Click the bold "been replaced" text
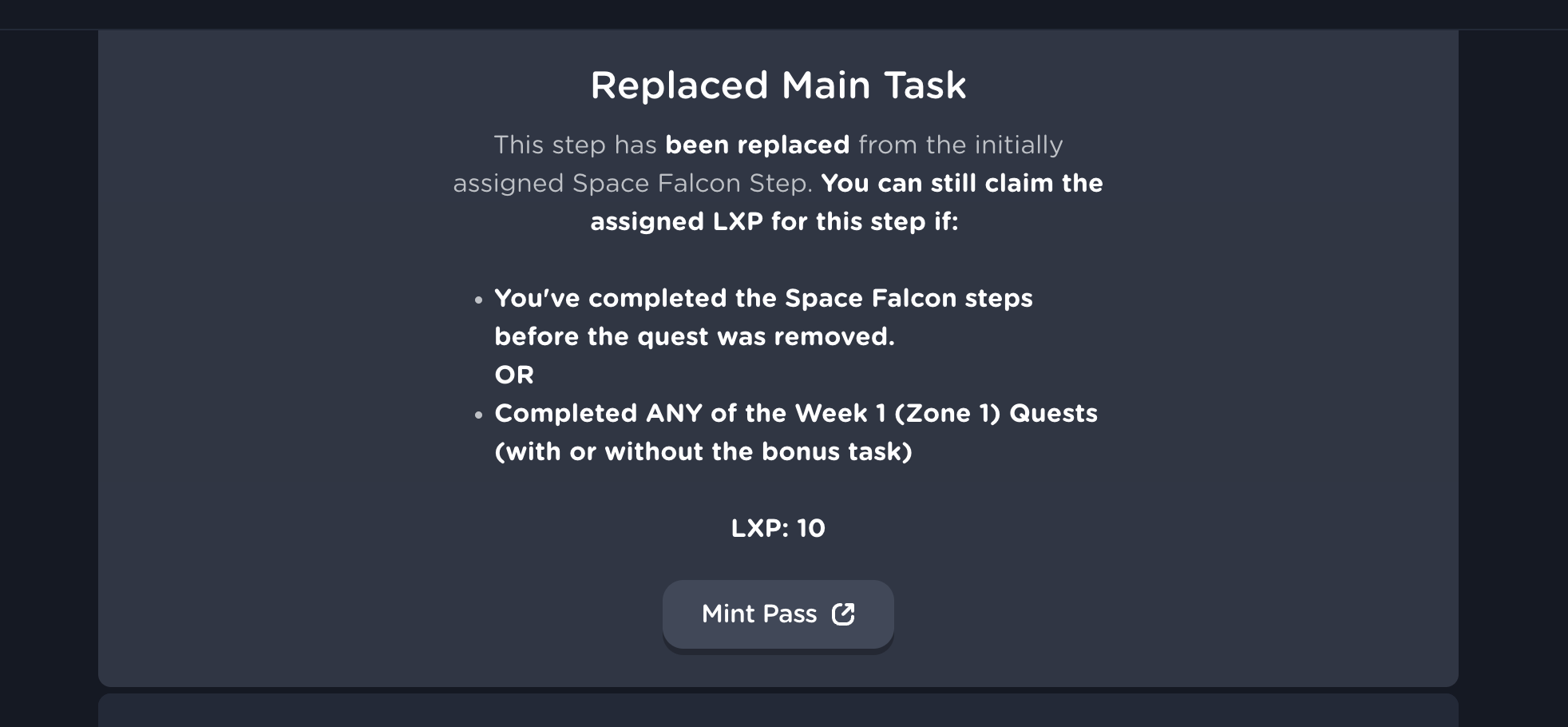Image resolution: width=1568 pixels, height=727 pixels. tap(757, 145)
